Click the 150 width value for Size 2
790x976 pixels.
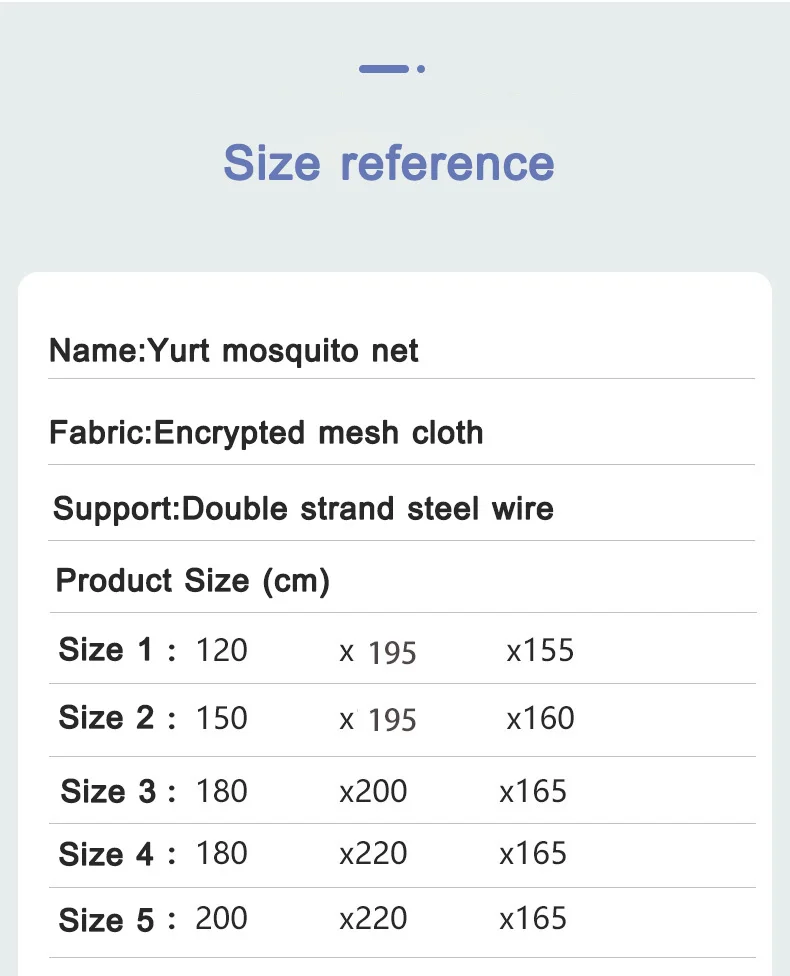coord(222,718)
